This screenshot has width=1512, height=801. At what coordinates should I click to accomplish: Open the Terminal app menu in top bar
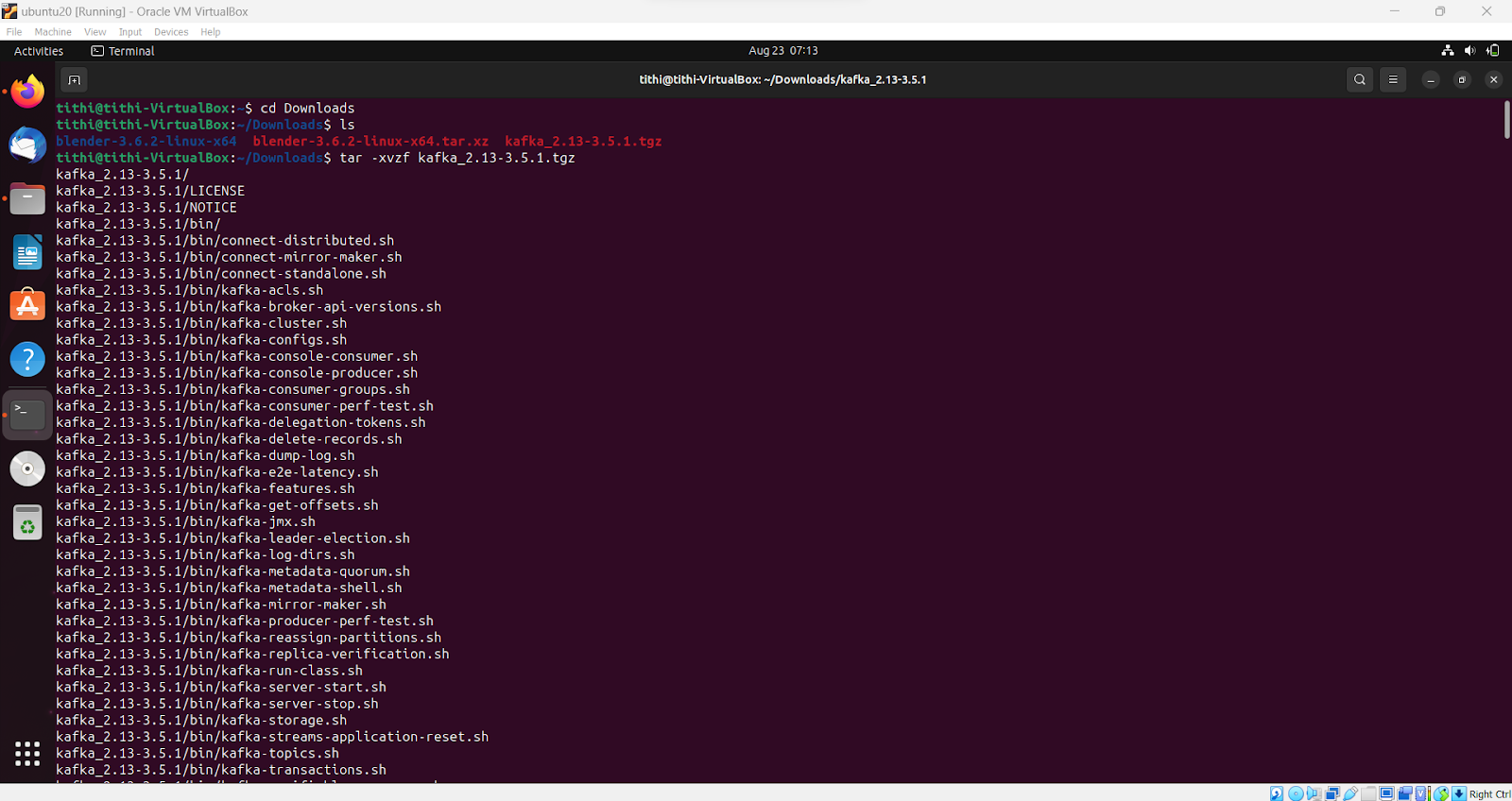point(123,51)
